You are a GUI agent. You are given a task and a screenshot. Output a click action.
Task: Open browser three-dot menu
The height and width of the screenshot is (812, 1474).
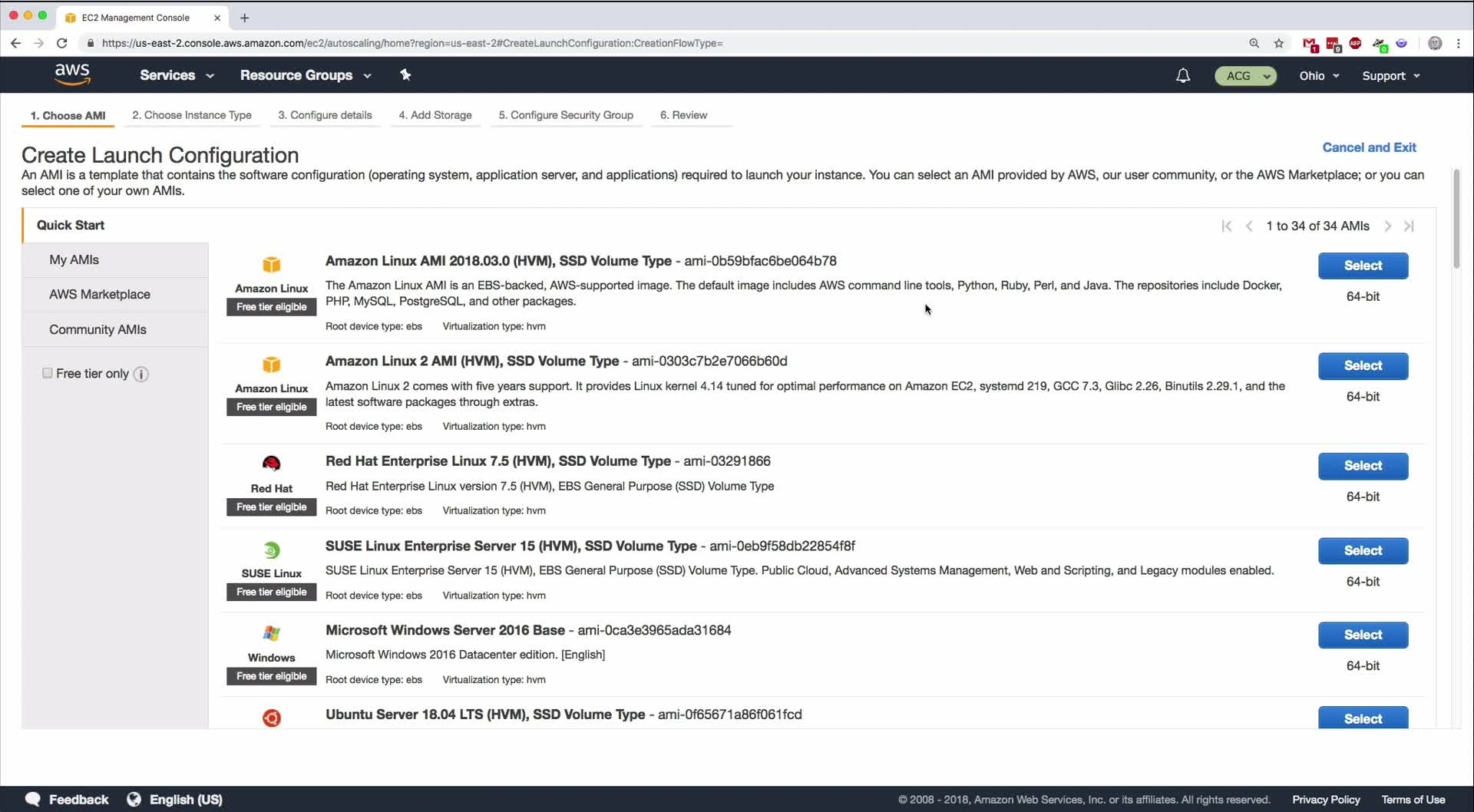point(1459,43)
